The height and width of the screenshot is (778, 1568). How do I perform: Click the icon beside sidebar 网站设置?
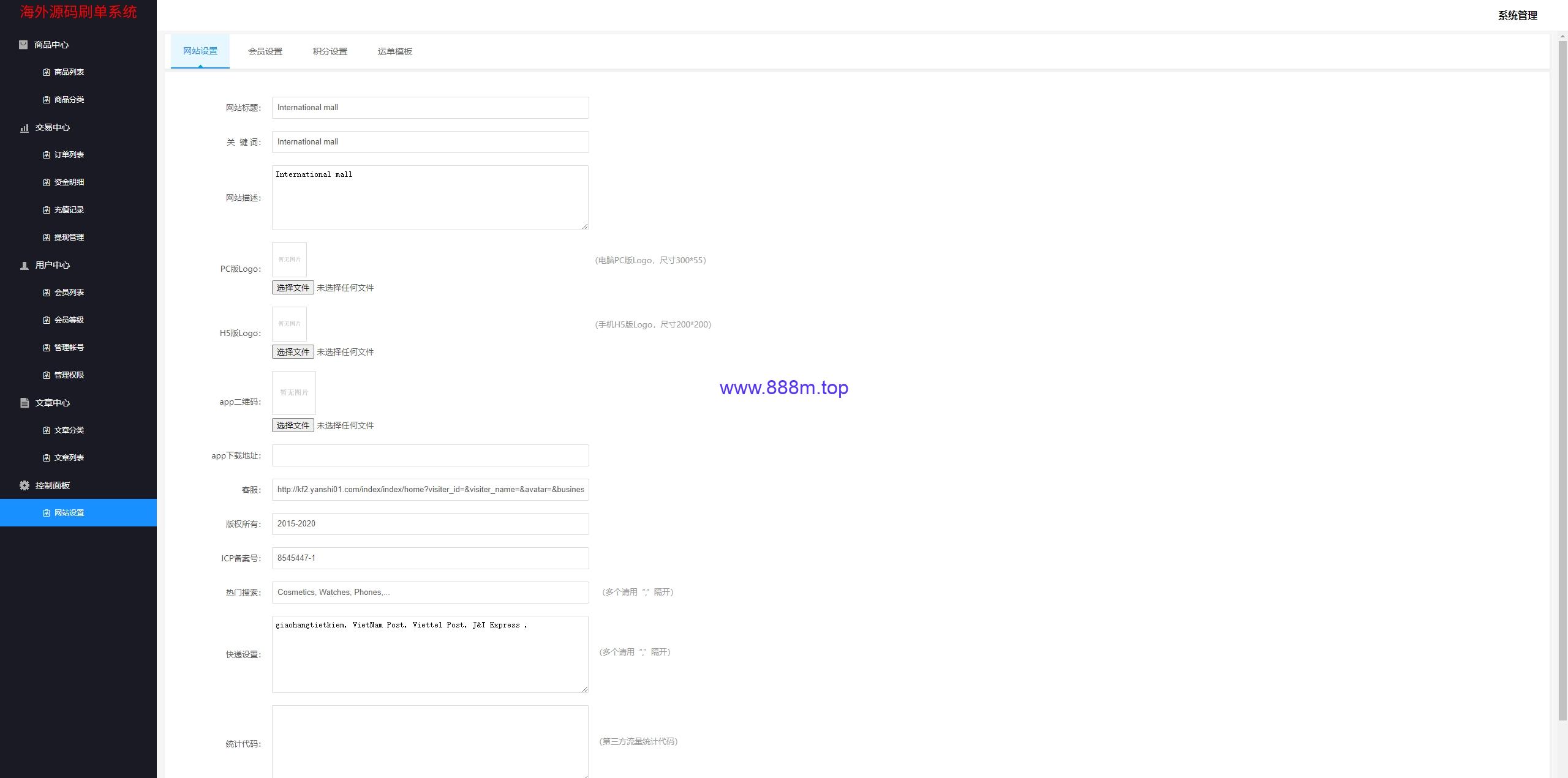pos(47,513)
